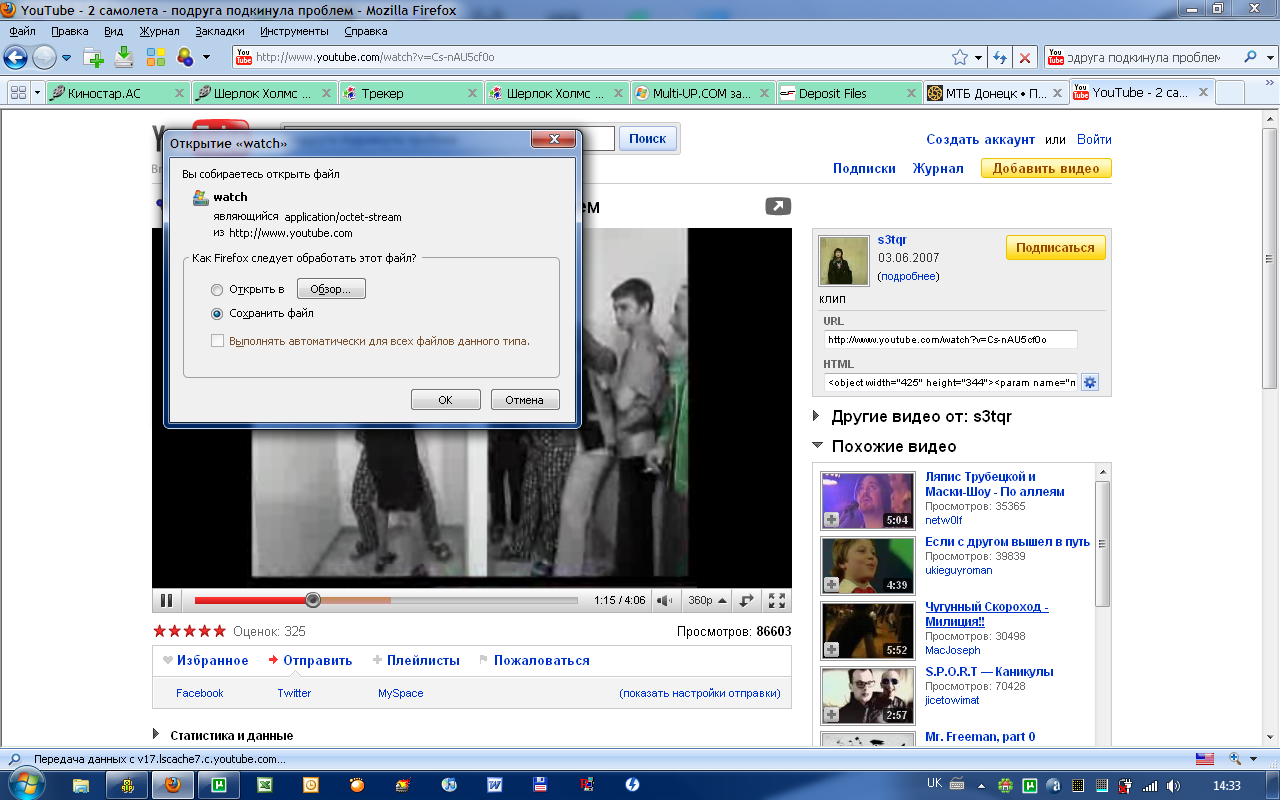
Task: Select the "Открыть в" radio button
Action: point(217,290)
